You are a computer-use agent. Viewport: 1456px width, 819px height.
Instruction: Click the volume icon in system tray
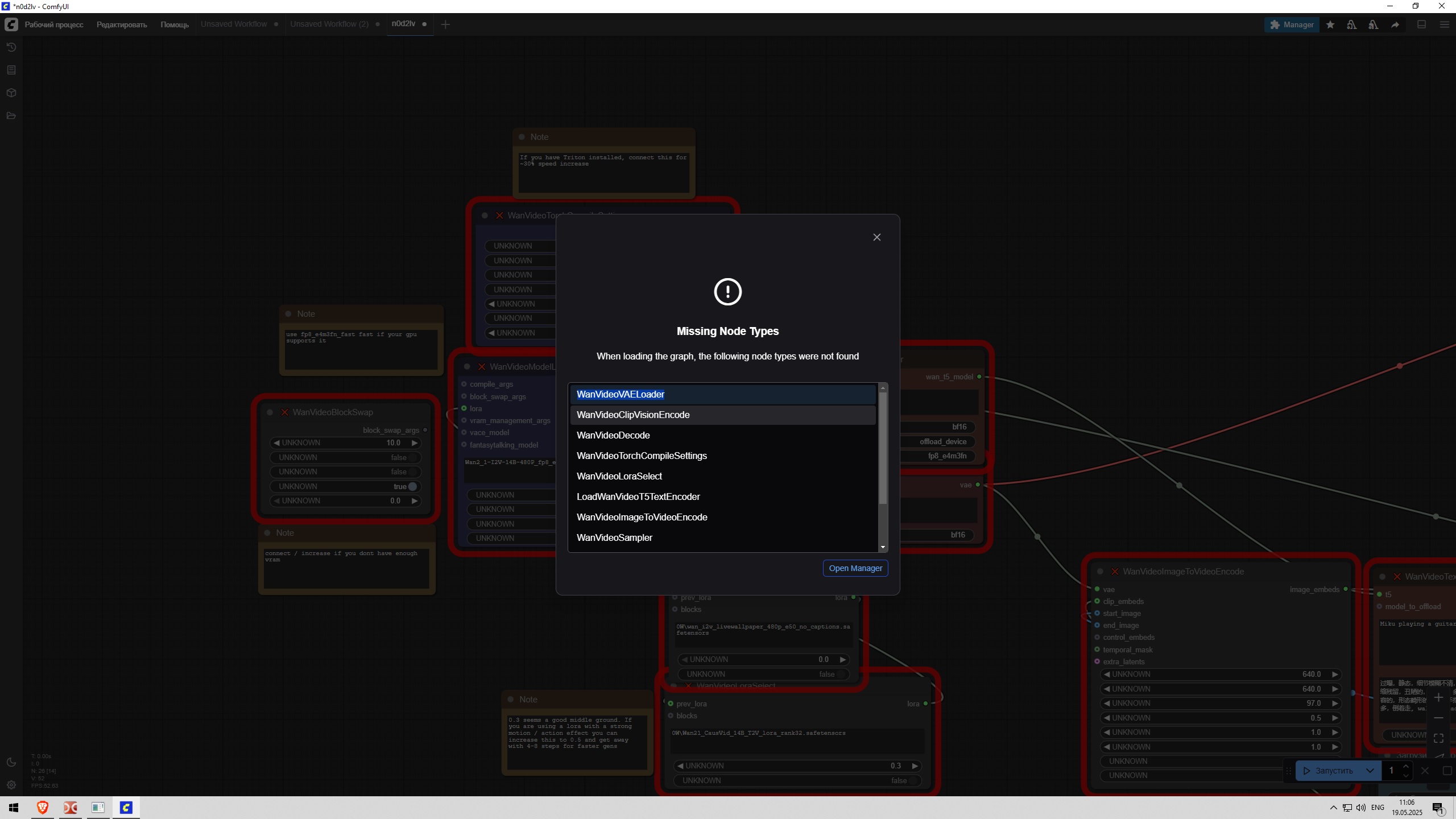[1361, 808]
